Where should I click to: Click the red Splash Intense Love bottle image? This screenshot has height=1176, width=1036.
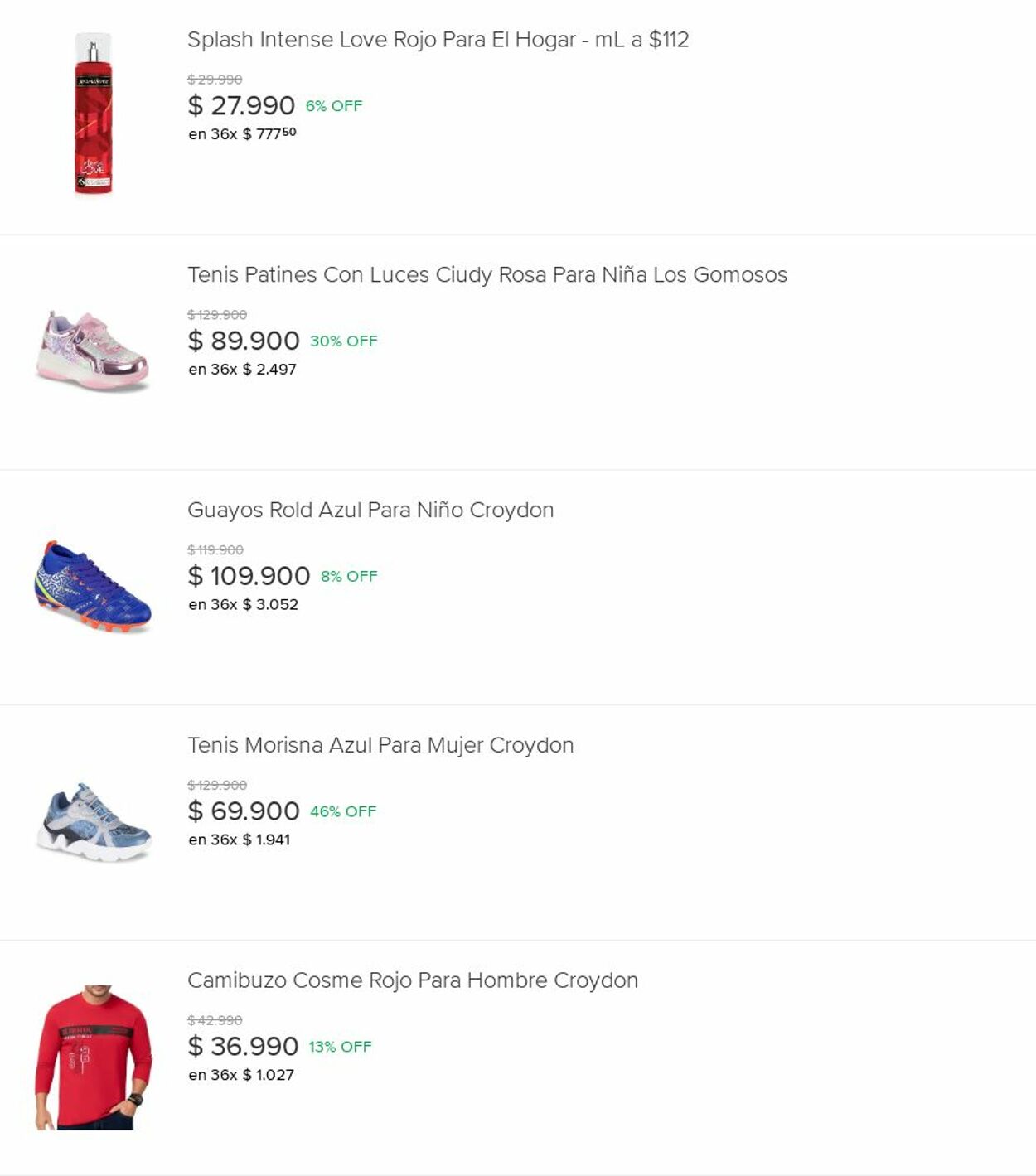[93, 114]
